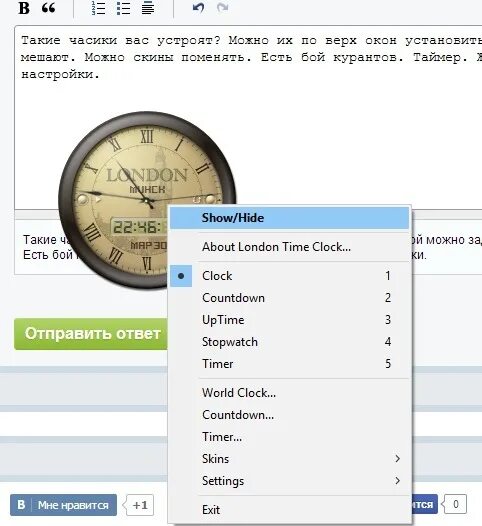Insert a bulleted list
This screenshot has height=526, width=482.
pyautogui.click(x=123, y=8)
